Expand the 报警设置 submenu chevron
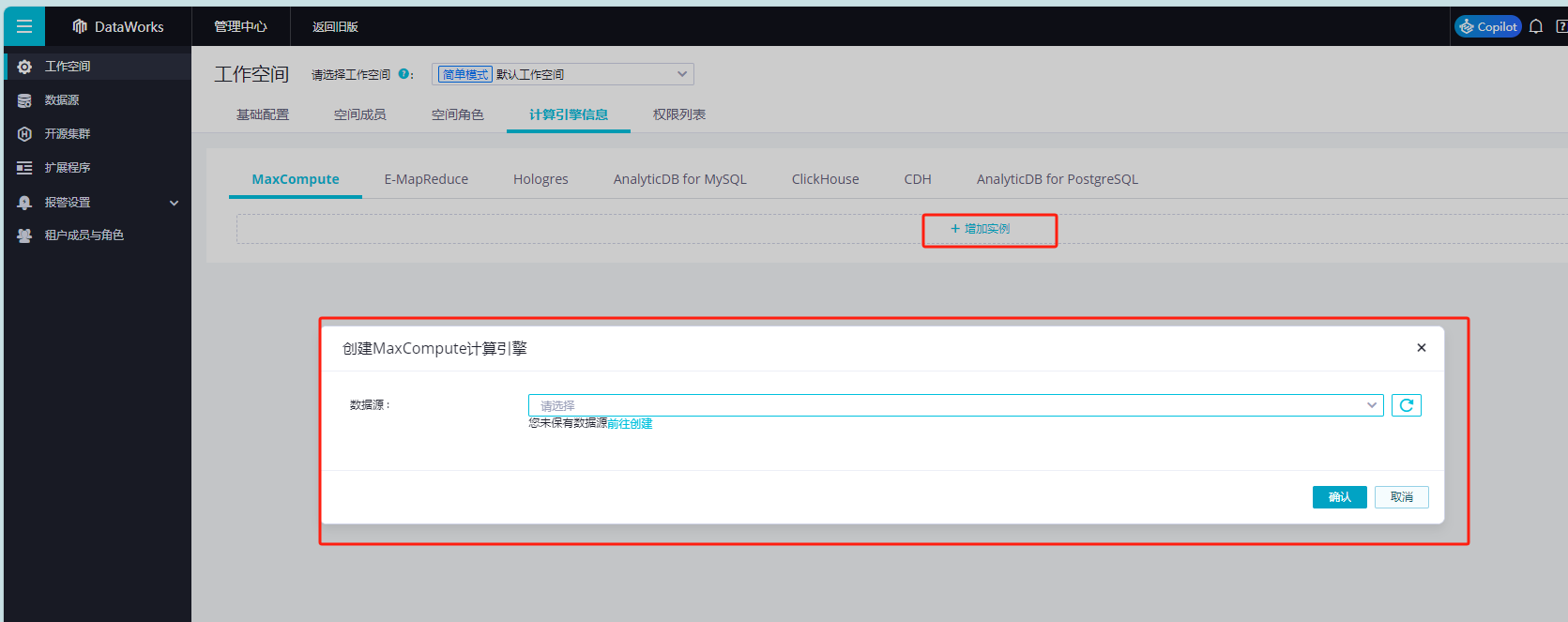 [x=174, y=203]
